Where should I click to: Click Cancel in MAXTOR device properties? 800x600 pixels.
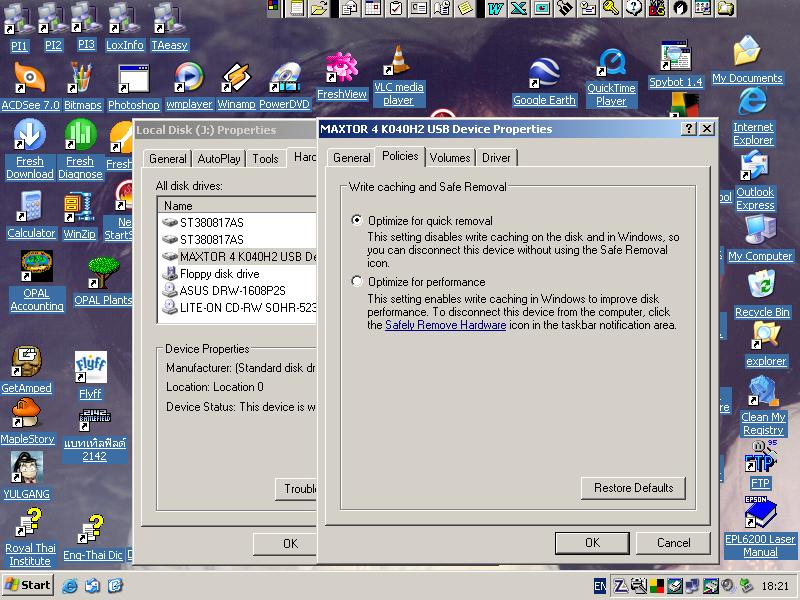click(x=673, y=543)
